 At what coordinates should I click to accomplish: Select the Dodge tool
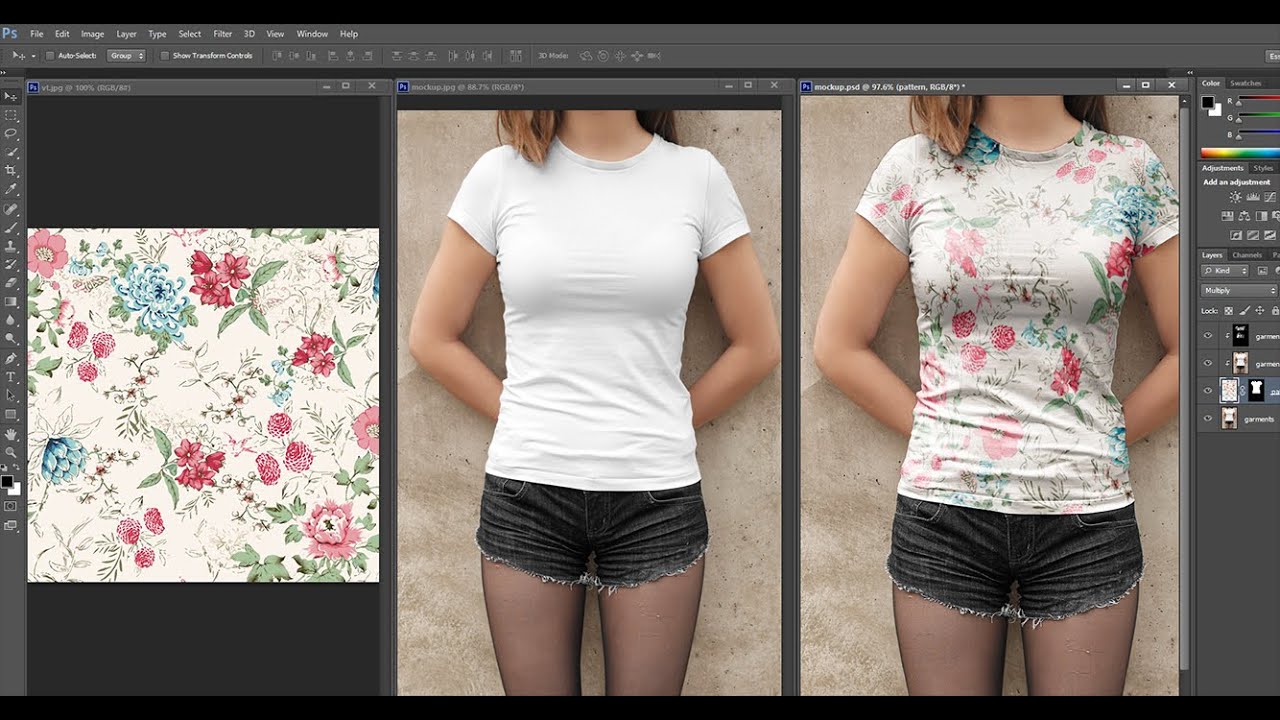[11, 338]
